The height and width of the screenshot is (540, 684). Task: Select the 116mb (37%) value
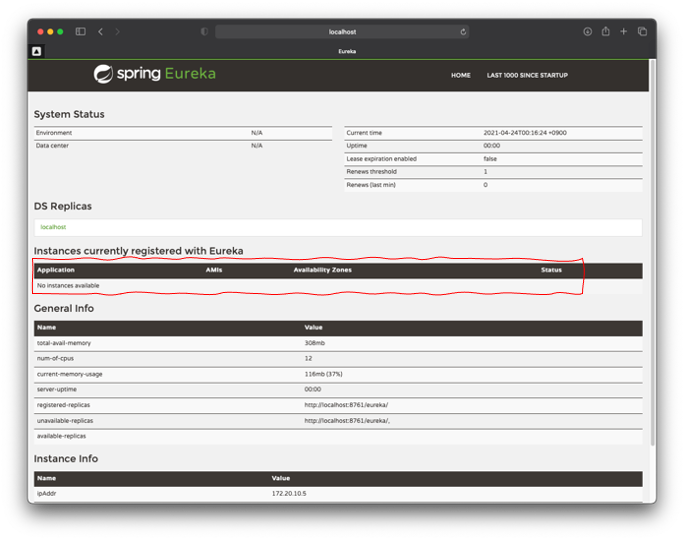click(x=323, y=374)
